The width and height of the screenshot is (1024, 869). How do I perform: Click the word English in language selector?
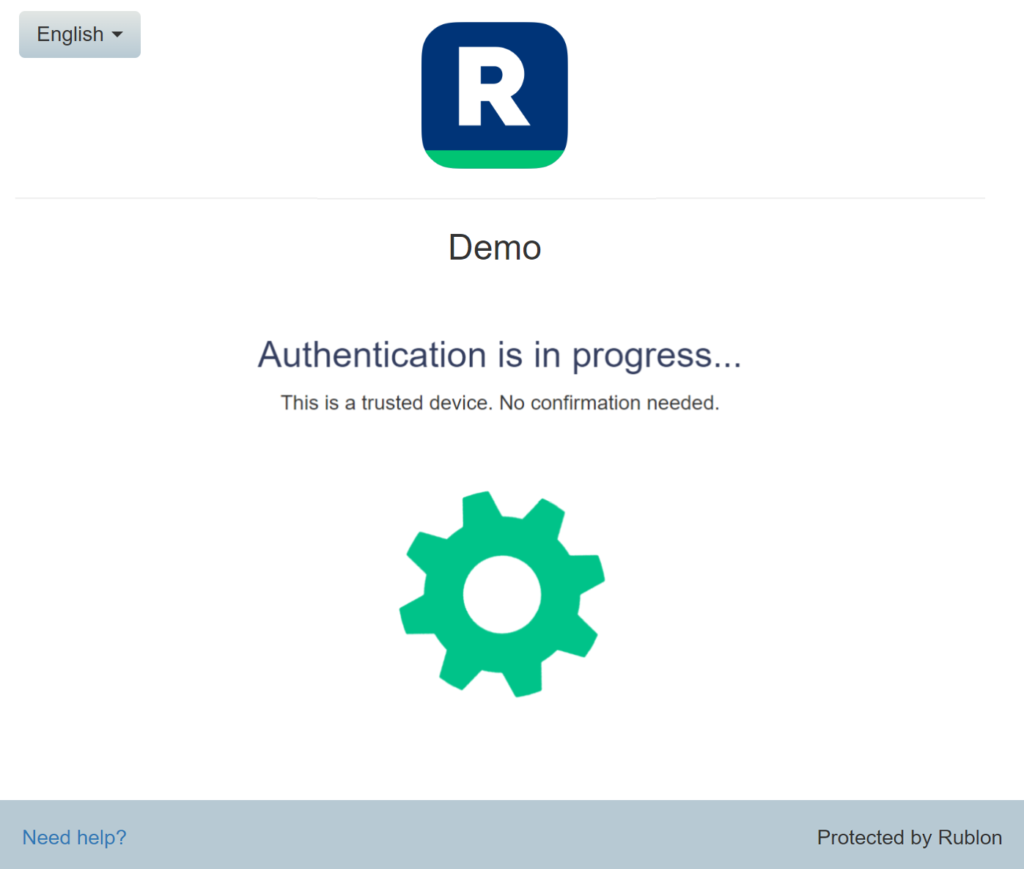69,34
